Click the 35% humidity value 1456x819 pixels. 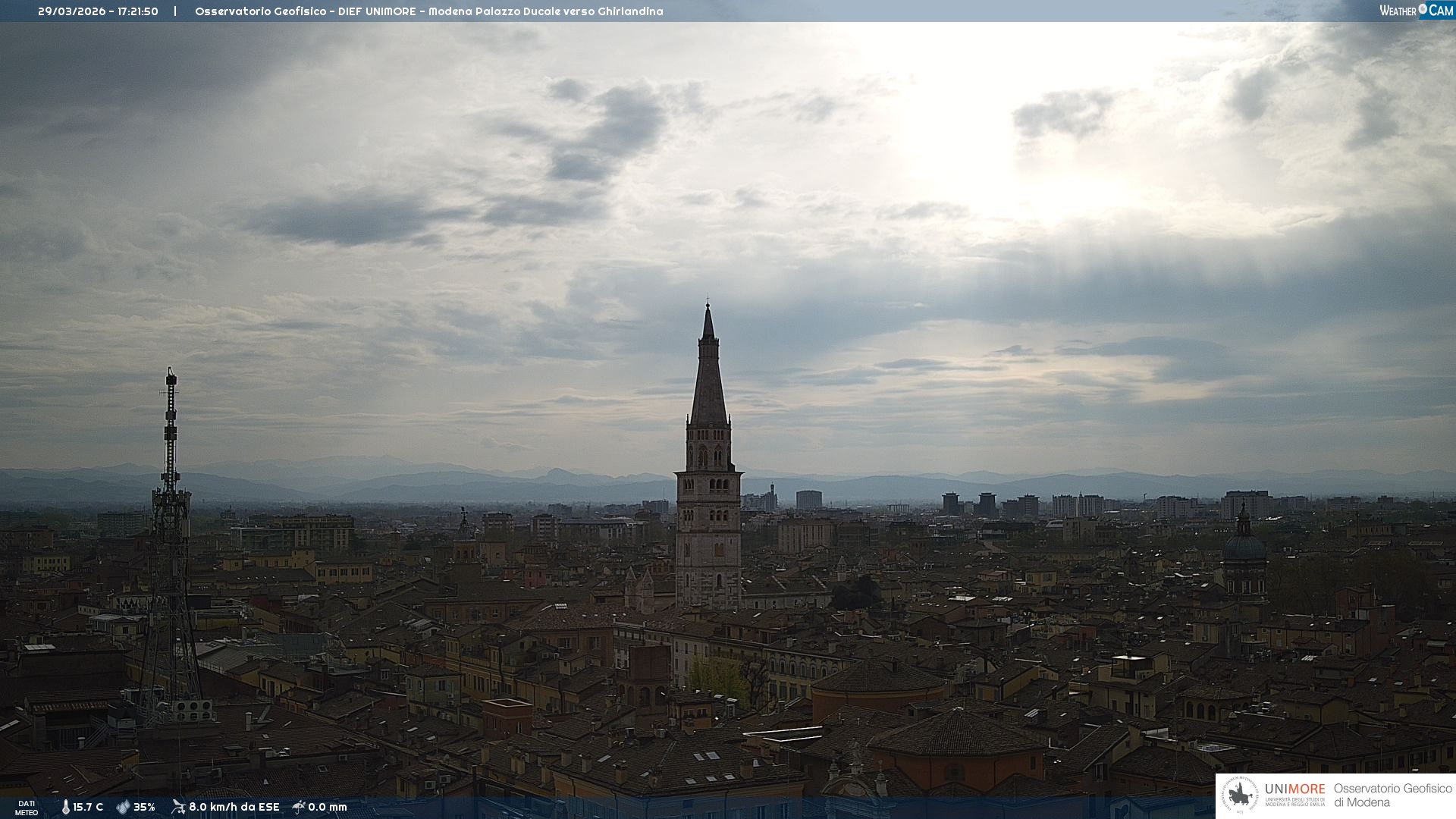[x=144, y=807]
